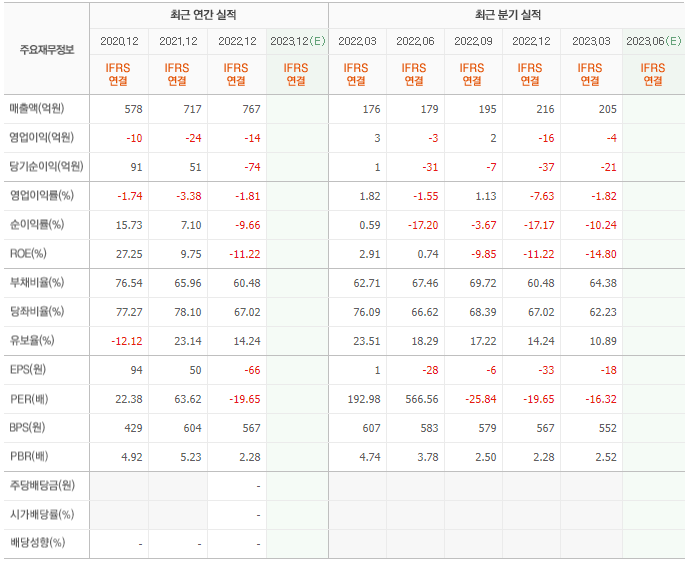Click the PBR value 4.74
The width and height of the screenshot is (691, 564).
pos(370,457)
